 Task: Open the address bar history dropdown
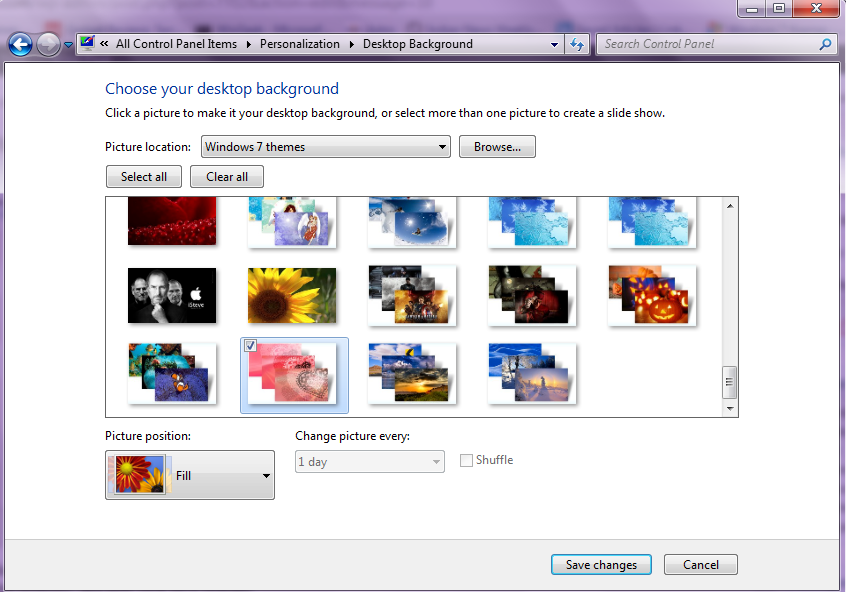554,45
